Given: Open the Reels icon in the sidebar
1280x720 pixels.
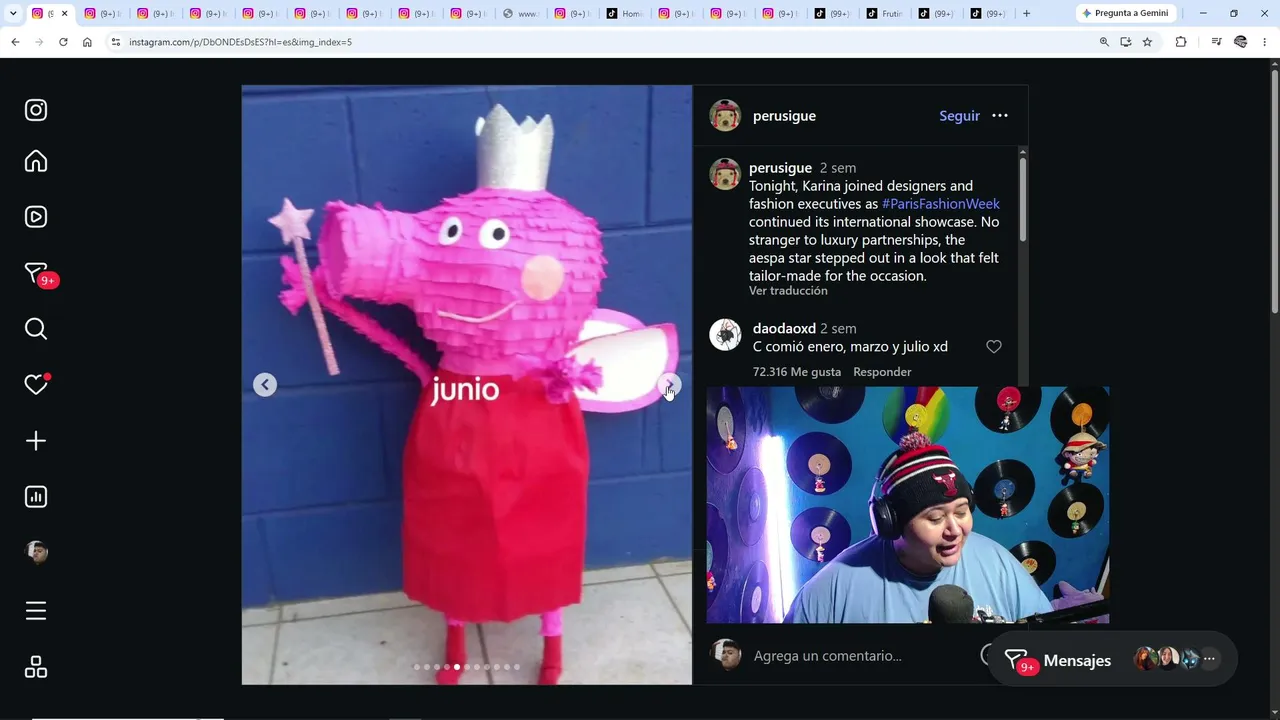Looking at the screenshot, I should click(36, 217).
